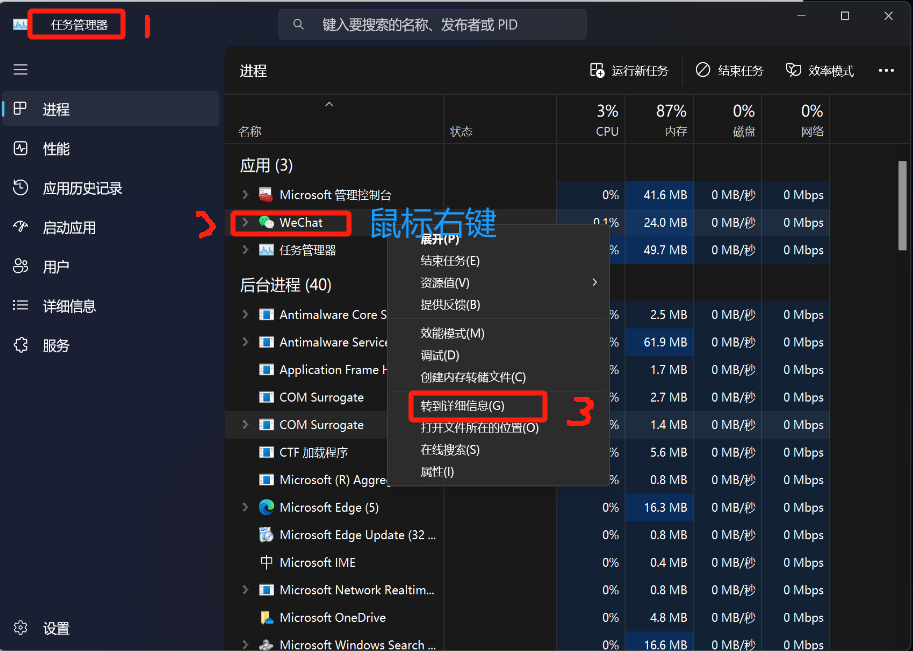Choose Provide feedback (提供反馈)
913x651 pixels.
click(498, 305)
